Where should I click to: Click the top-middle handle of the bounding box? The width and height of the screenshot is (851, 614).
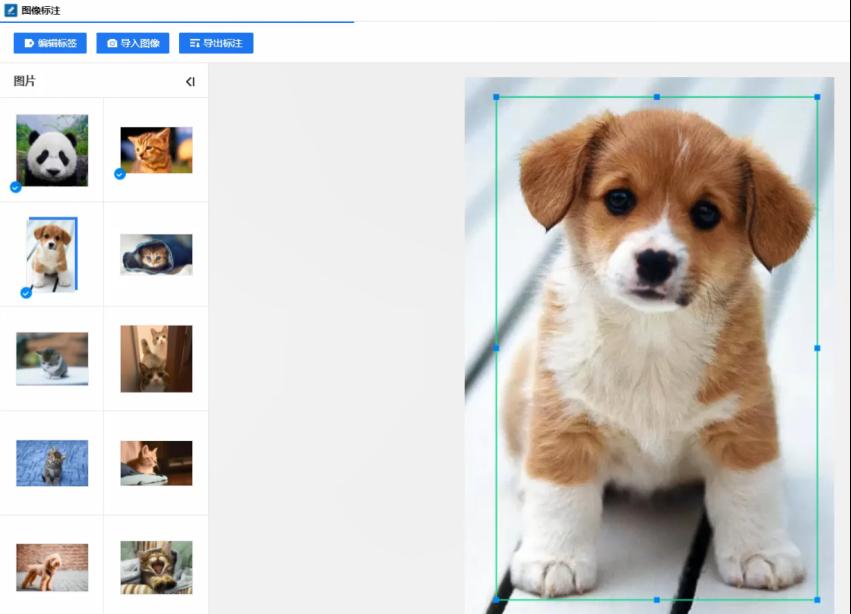[x=657, y=97]
